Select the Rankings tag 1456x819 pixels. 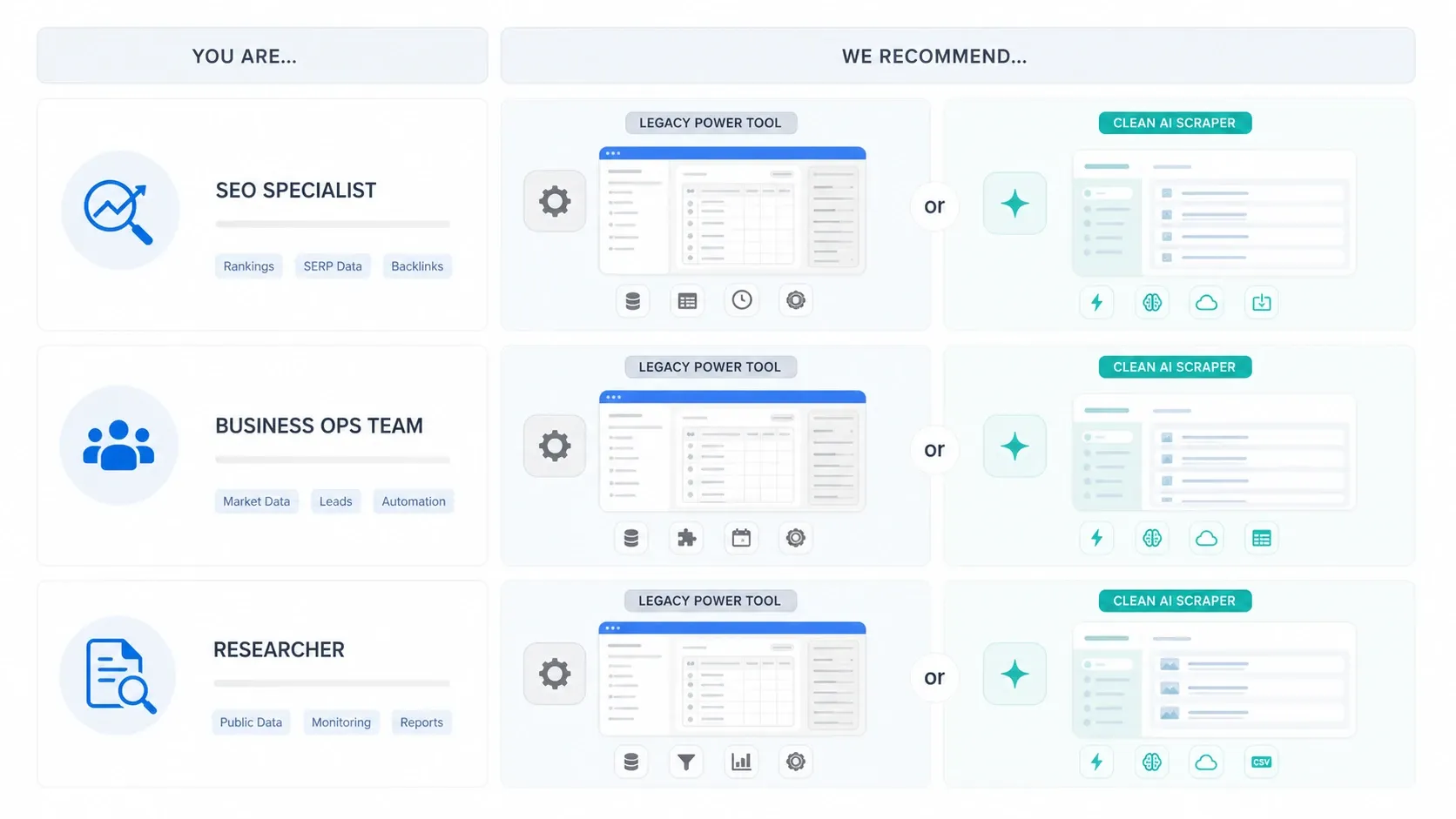tap(248, 266)
